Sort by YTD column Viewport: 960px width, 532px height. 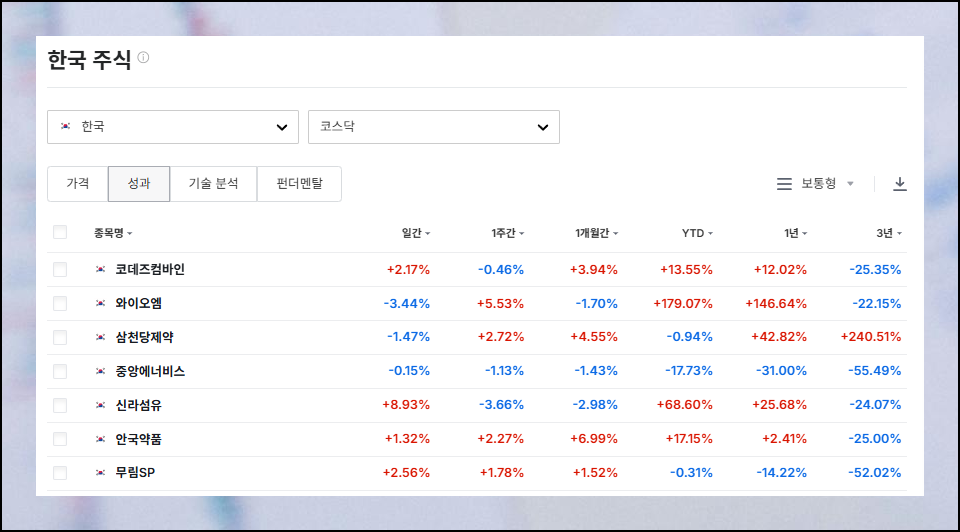click(x=697, y=233)
